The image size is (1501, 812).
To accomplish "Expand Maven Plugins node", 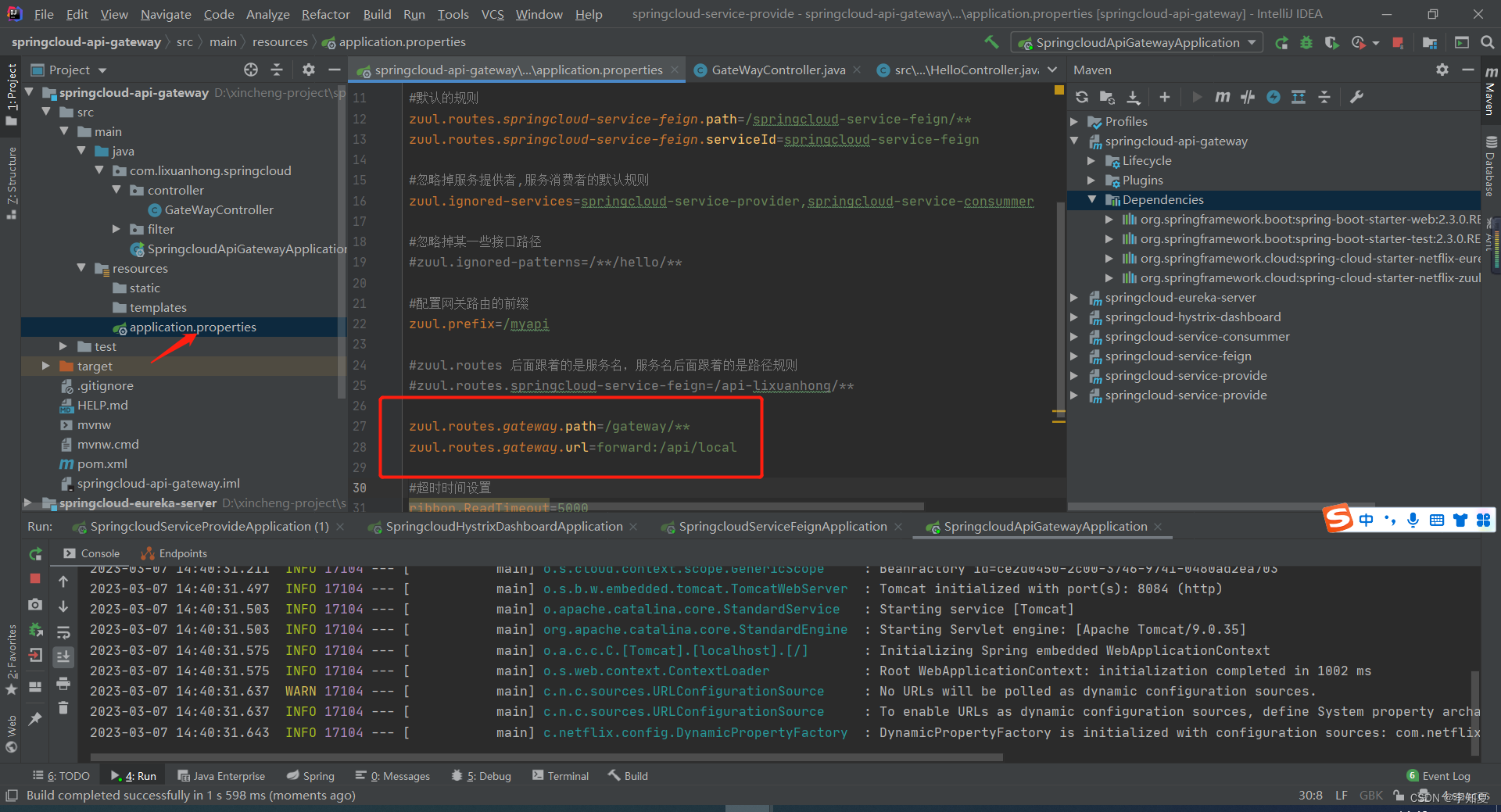I will click(x=1091, y=181).
